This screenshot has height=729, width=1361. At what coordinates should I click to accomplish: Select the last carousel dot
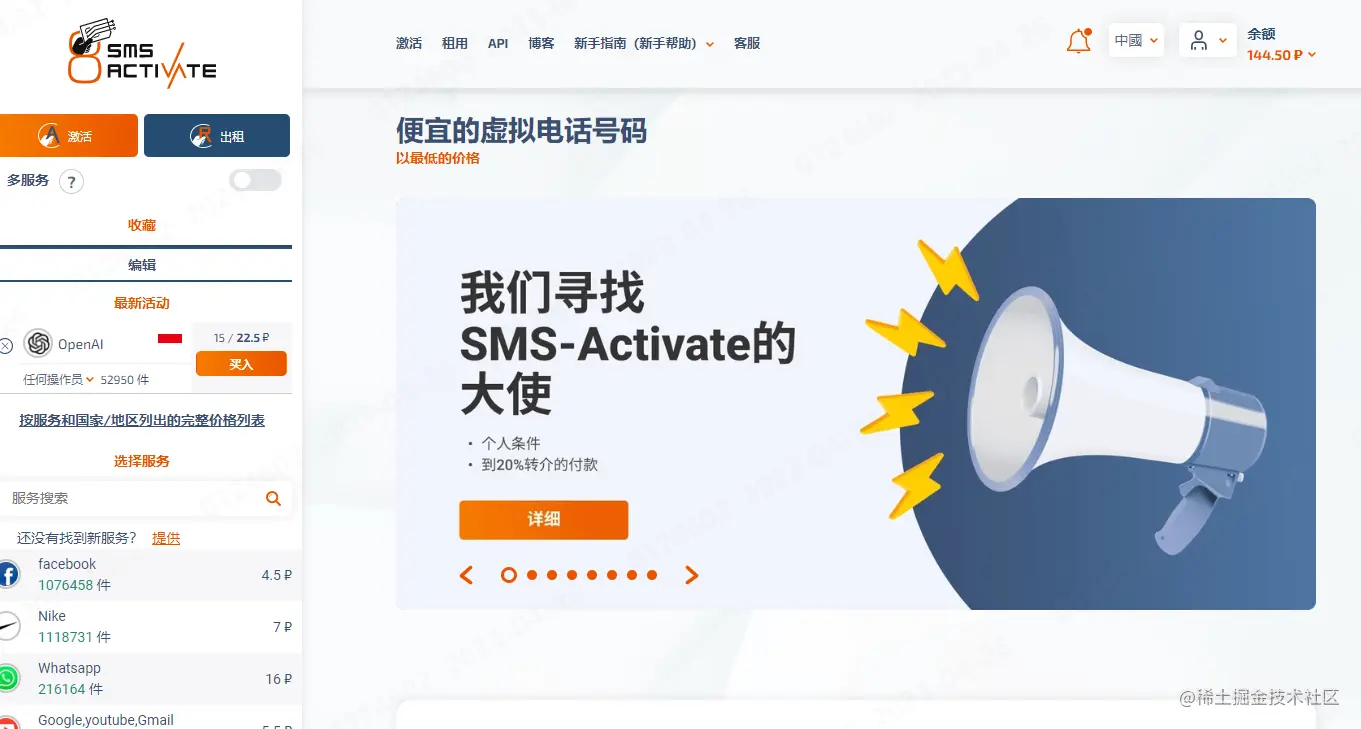click(x=652, y=575)
